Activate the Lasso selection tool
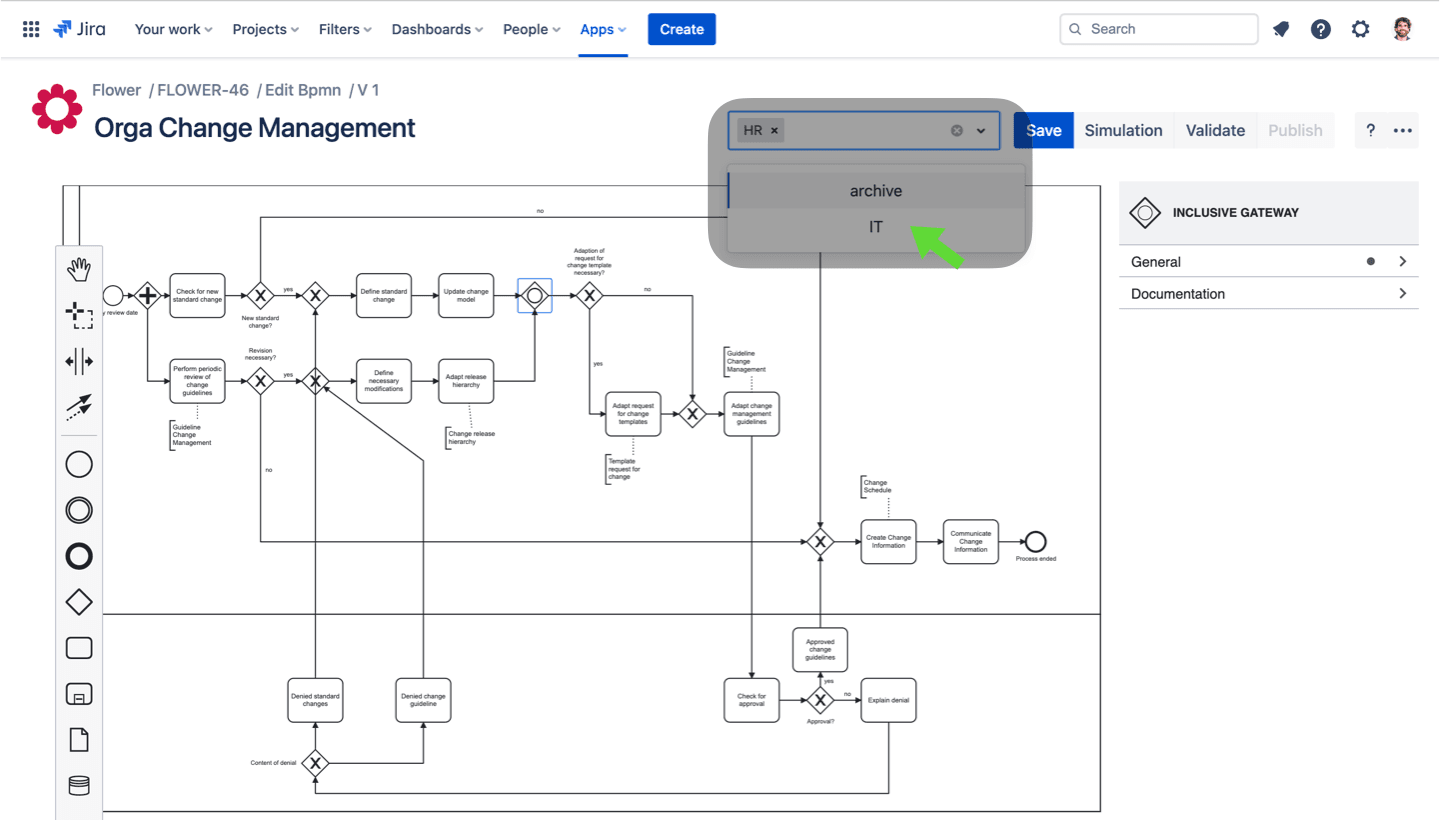 tap(79, 316)
